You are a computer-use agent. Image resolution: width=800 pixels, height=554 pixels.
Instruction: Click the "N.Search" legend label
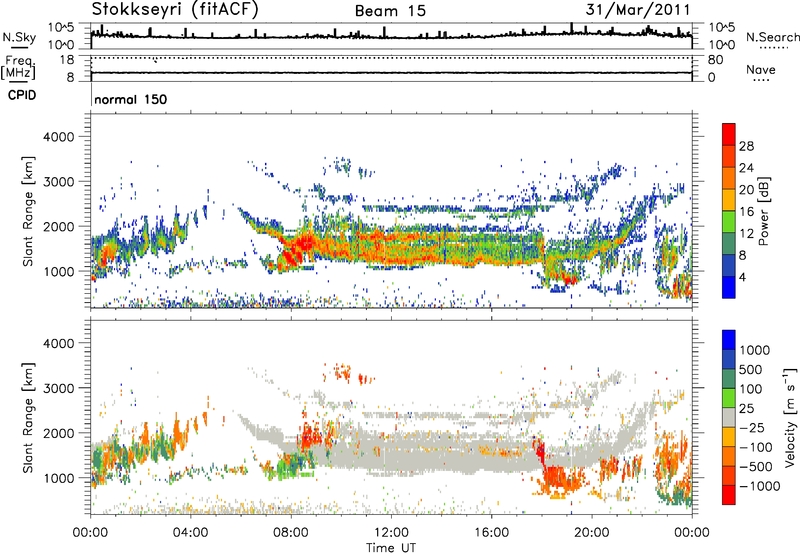pyautogui.click(x=773, y=37)
